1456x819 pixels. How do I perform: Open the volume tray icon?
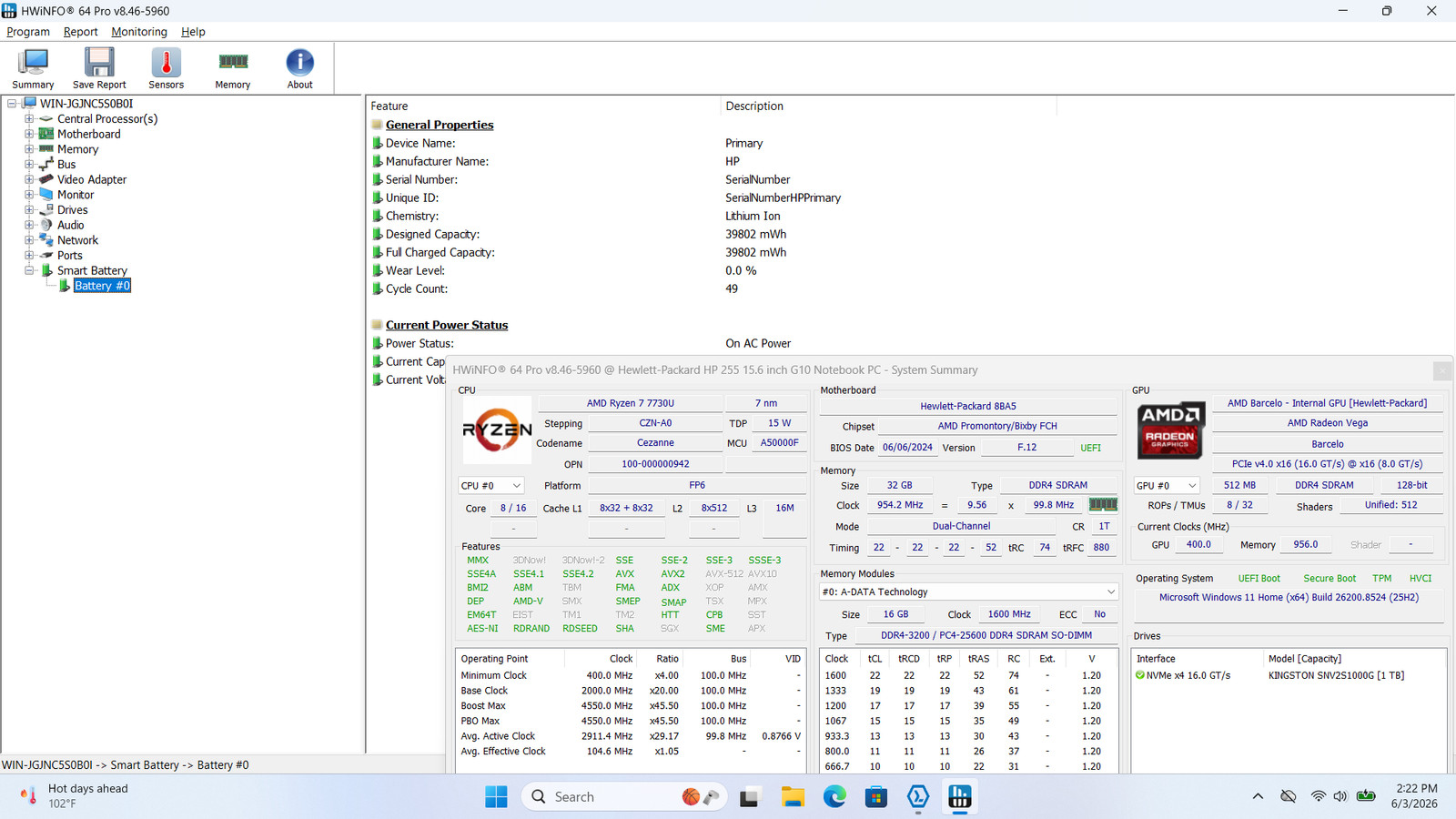tap(1340, 797)
